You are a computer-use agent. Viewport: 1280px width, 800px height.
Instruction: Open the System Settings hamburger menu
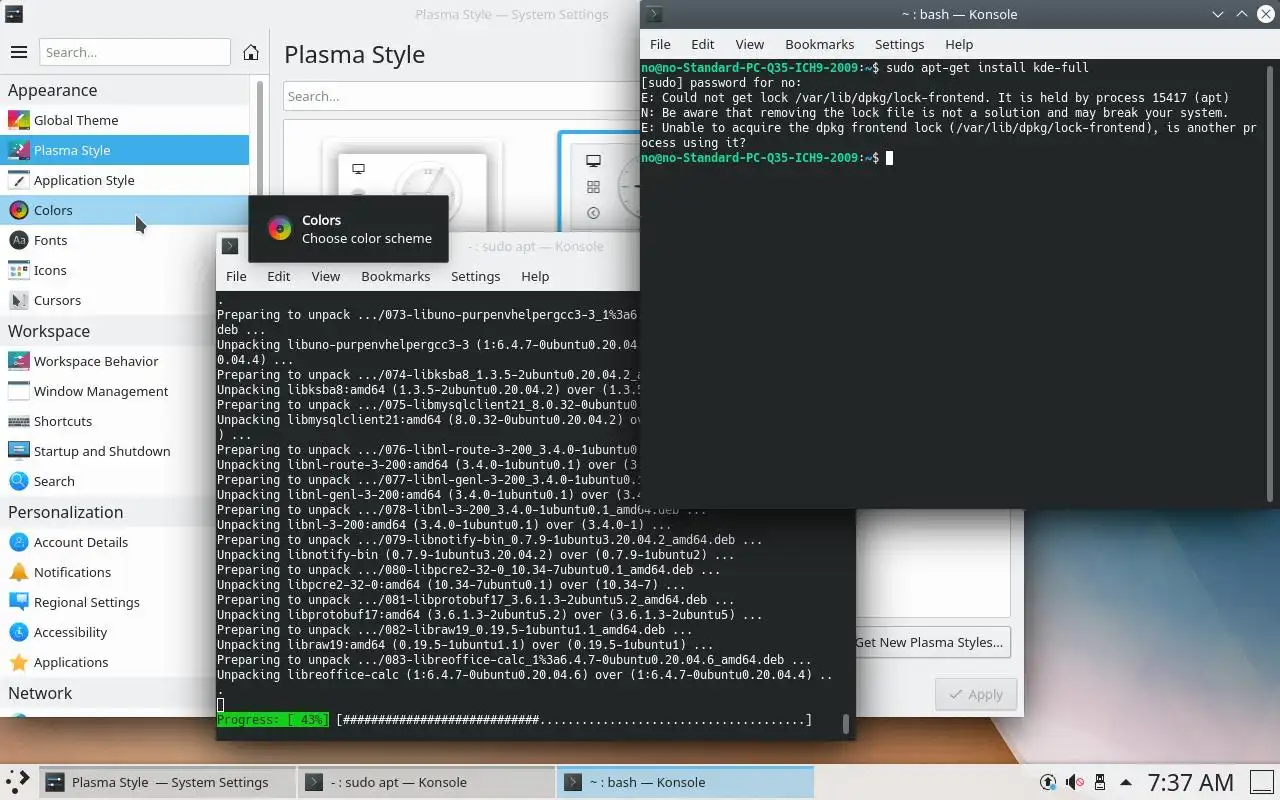(x=18, y=52)
